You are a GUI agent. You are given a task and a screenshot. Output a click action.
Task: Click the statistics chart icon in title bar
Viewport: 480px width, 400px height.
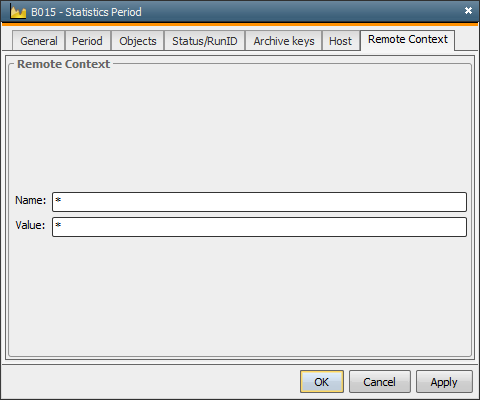click(18, 12)
